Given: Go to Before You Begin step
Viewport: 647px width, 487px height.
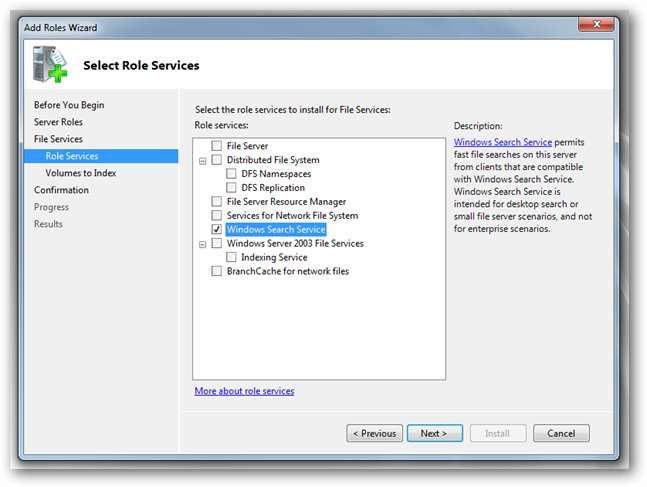Looking at the screenshot, I should pyautogui.click(x=69, y=105).
